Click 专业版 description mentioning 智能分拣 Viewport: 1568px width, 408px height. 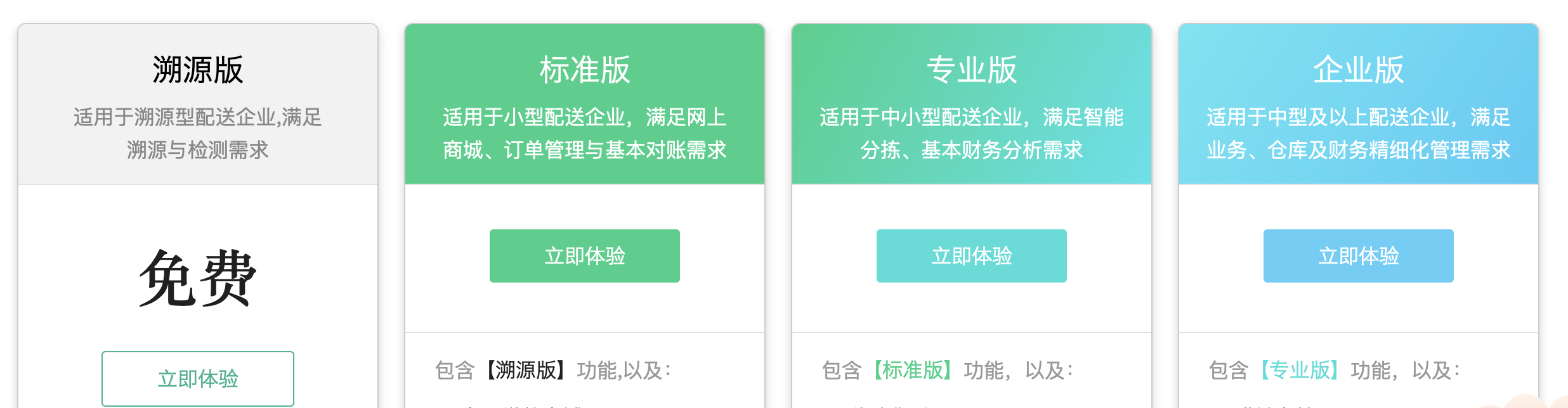[x=971, y=134]
